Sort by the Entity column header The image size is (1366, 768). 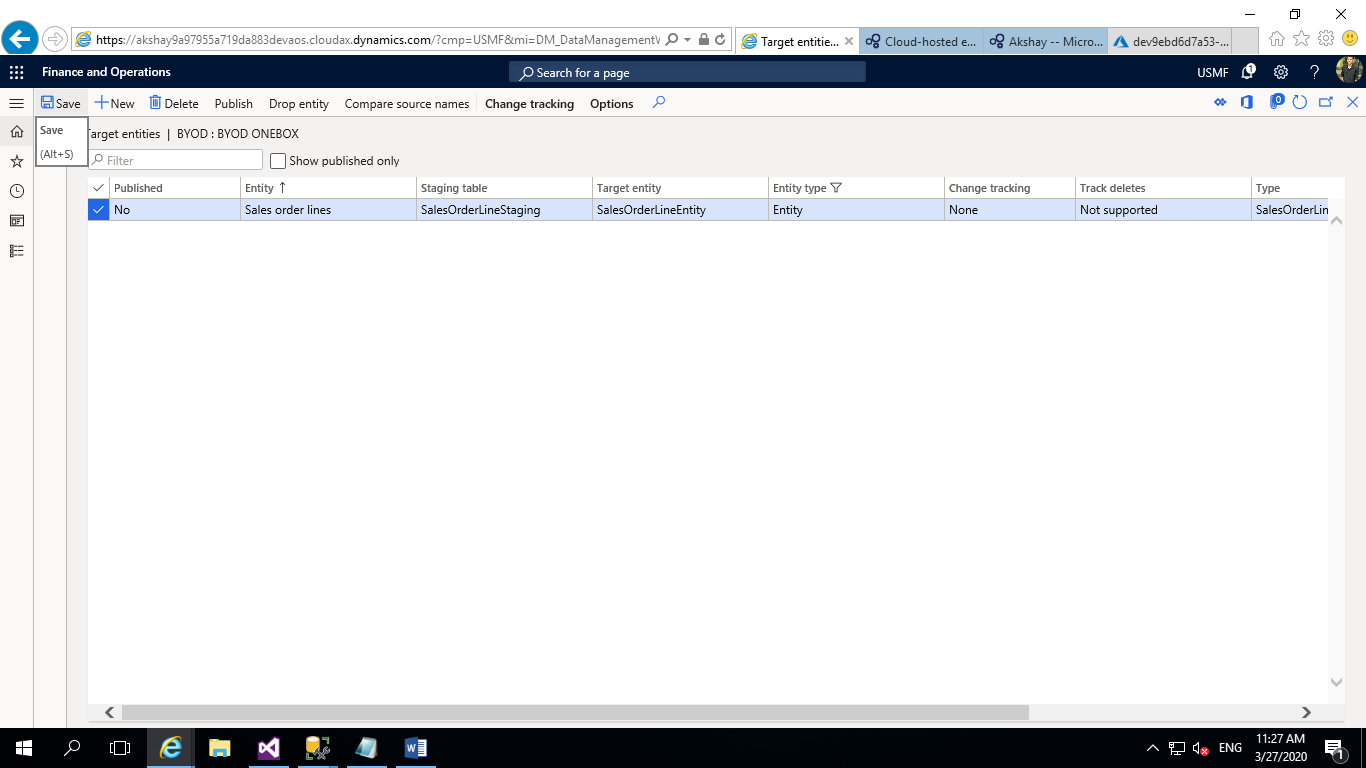[328, 188]
